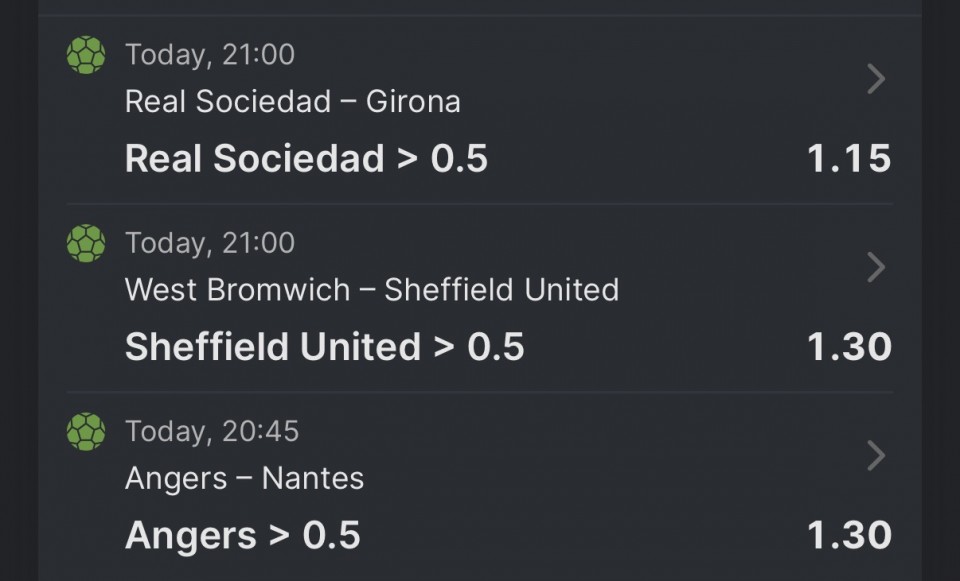Click the soccer ball icon beside Real Sociedad – Girona
Image resolution: width=960 pixels, height=581 pixels.
[86, 54]
